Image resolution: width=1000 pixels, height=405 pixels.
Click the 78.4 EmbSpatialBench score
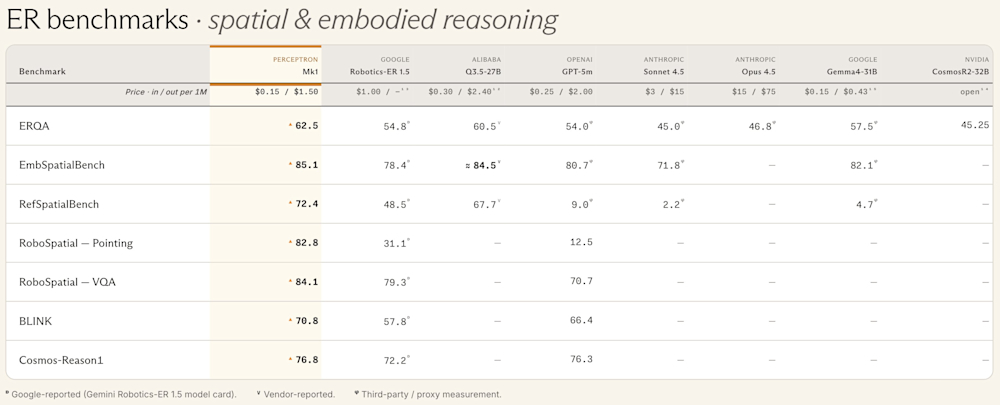[395, 165]
